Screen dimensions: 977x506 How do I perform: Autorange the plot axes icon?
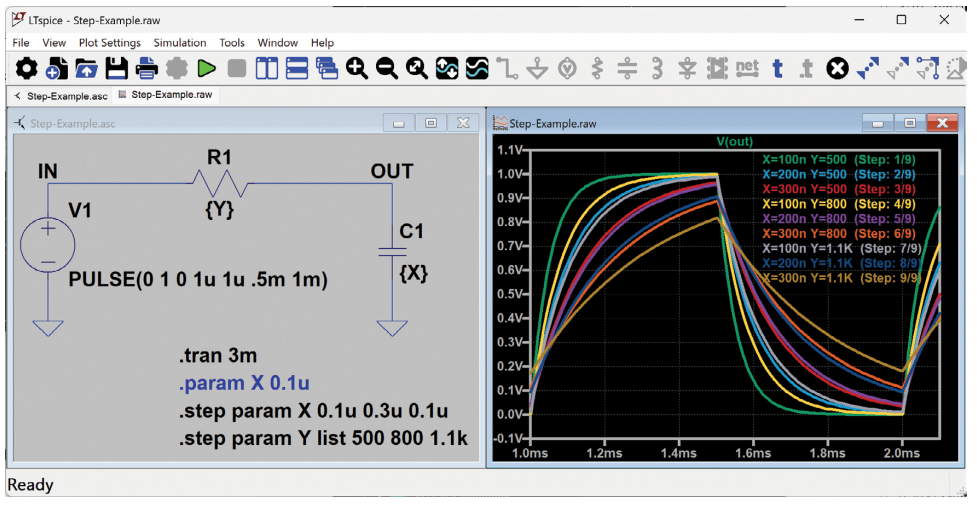[x=447, y=68]
